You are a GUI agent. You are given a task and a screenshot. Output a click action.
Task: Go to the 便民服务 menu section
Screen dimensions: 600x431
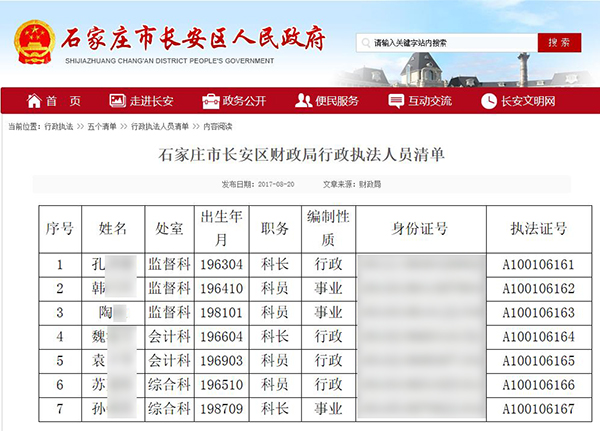point(335,101)
